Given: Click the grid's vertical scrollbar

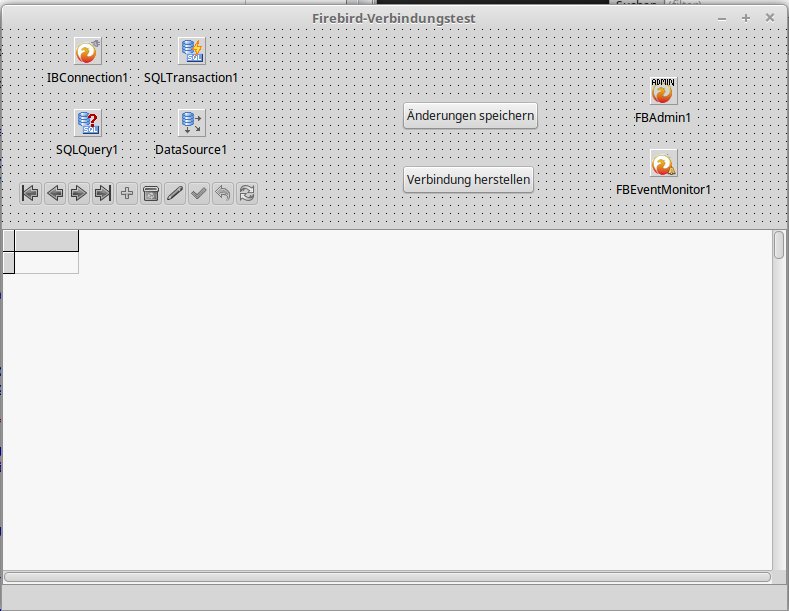Looking at the screenshot, I should tap(779, 400).
